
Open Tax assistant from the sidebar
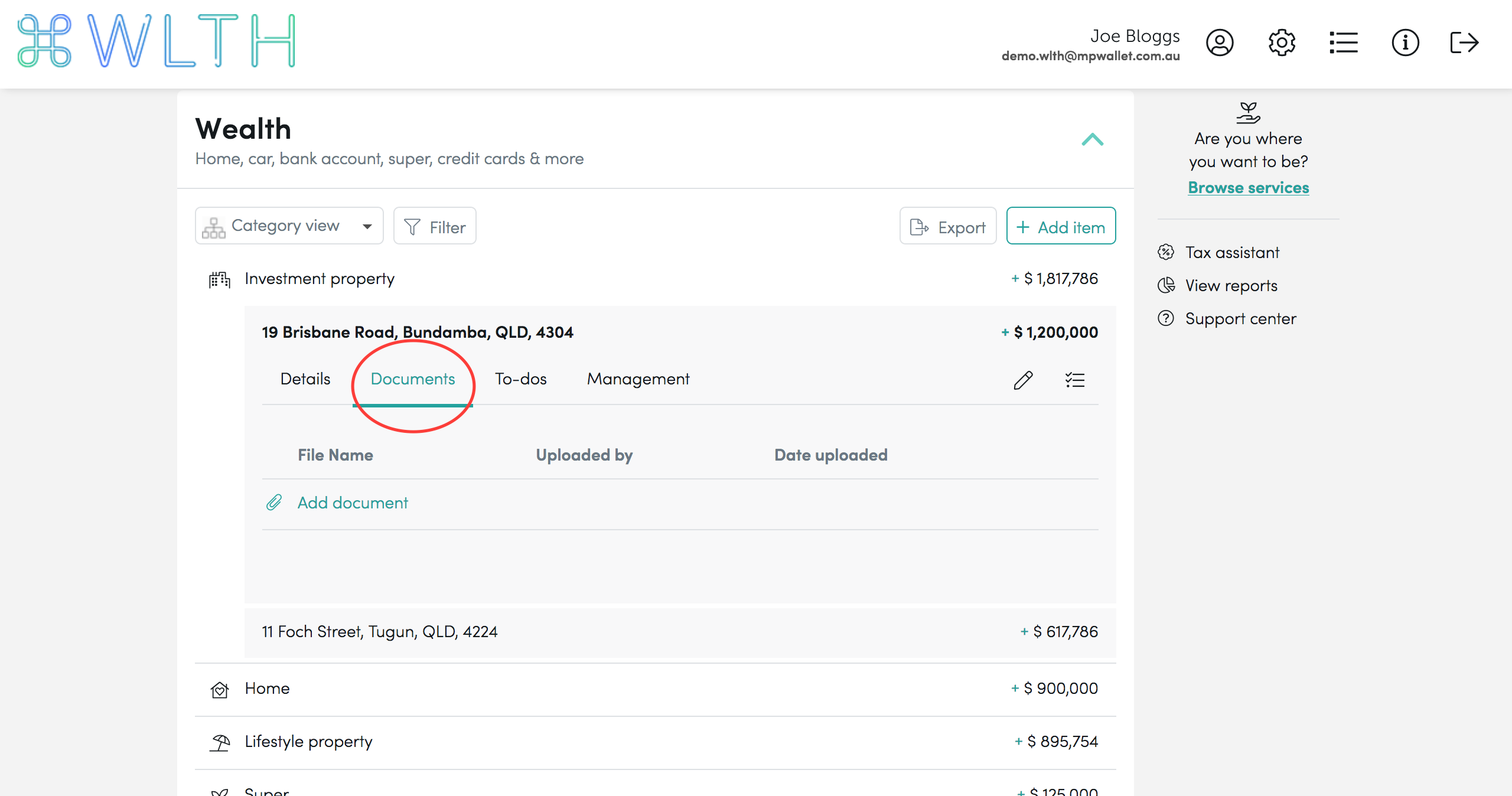click(1233, 253)
